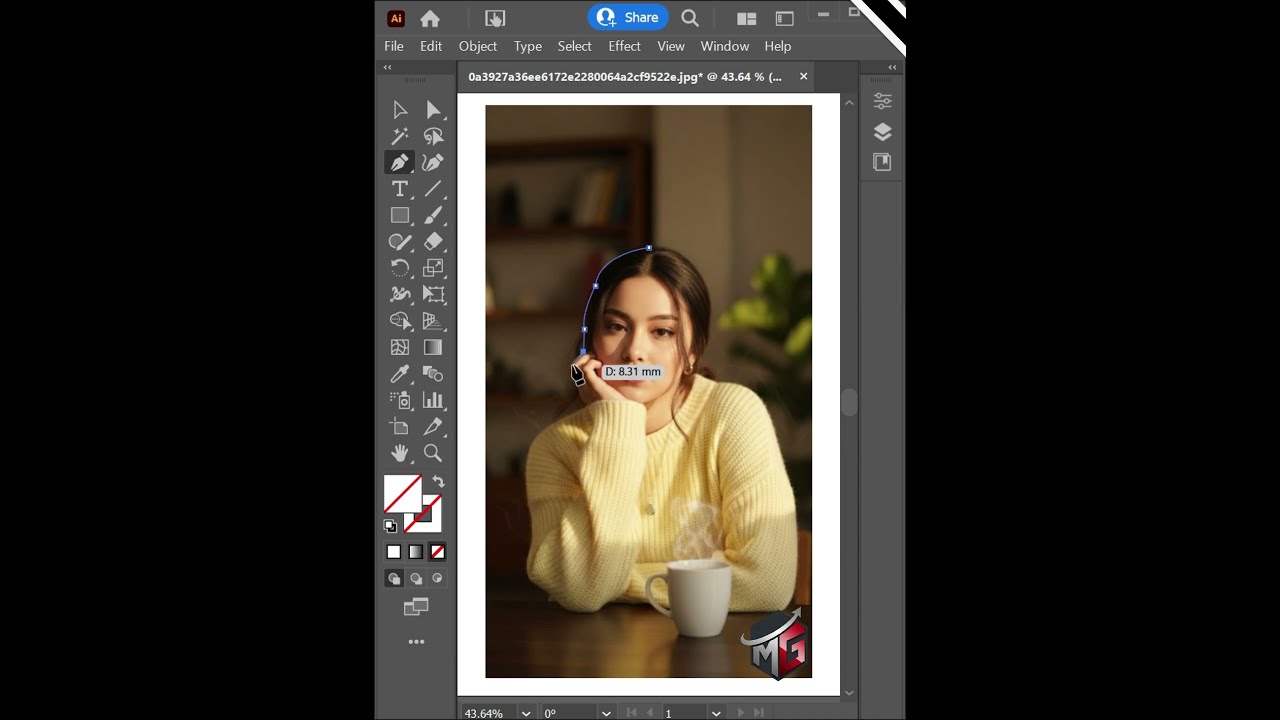
Task: Select the Slice tool
Action: coord(433,427)
